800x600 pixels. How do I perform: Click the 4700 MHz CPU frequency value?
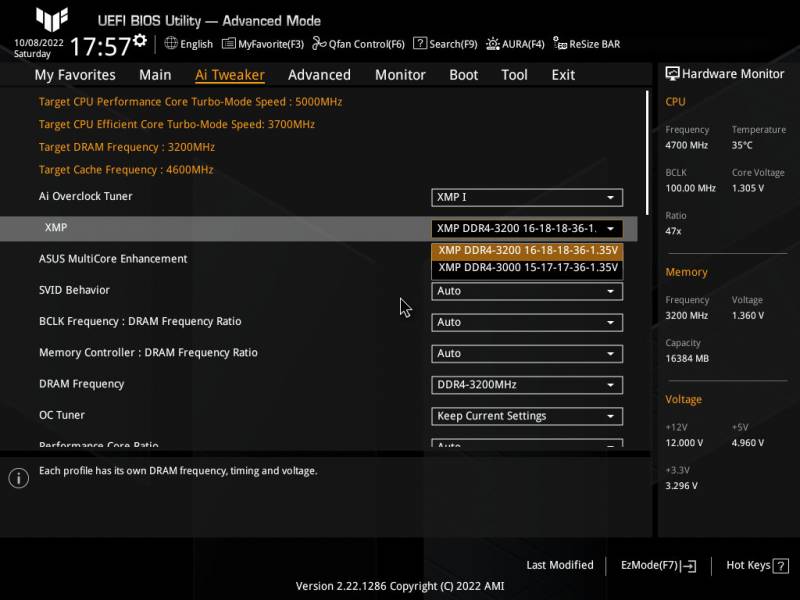686,145
